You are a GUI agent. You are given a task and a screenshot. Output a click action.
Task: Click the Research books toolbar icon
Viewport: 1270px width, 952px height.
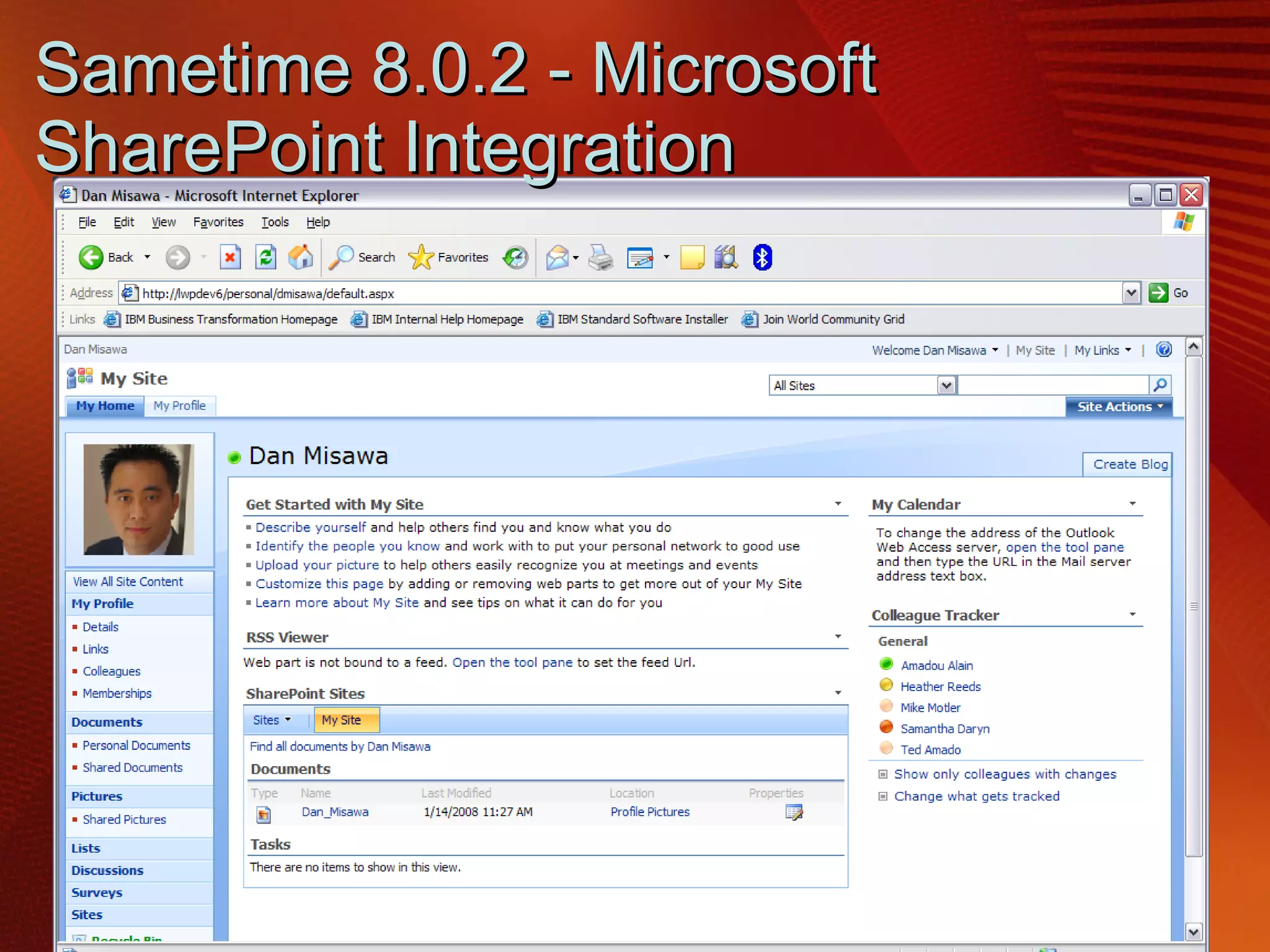tap(726, 257)
